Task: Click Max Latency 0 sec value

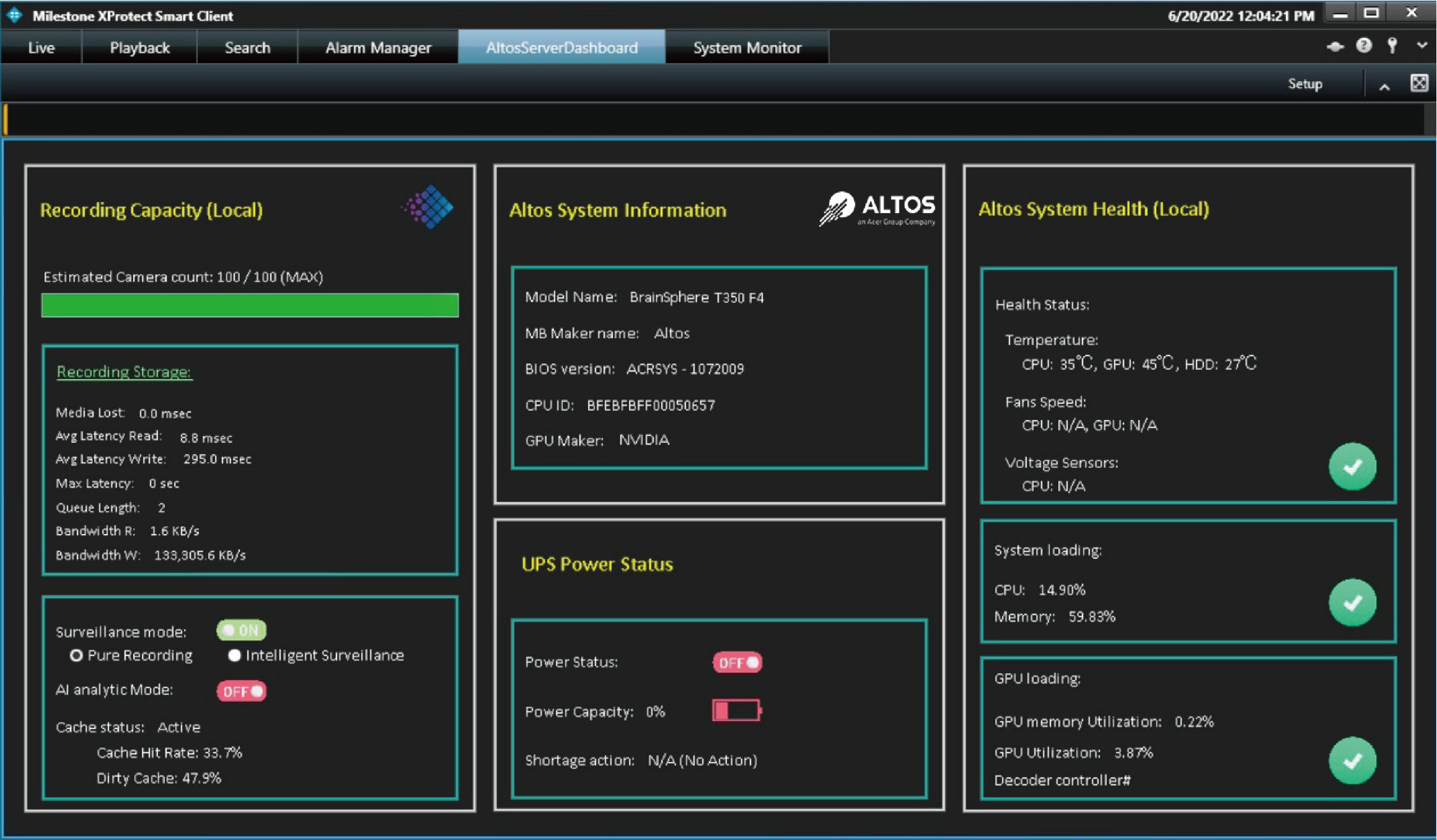Action: click(164, 483)
